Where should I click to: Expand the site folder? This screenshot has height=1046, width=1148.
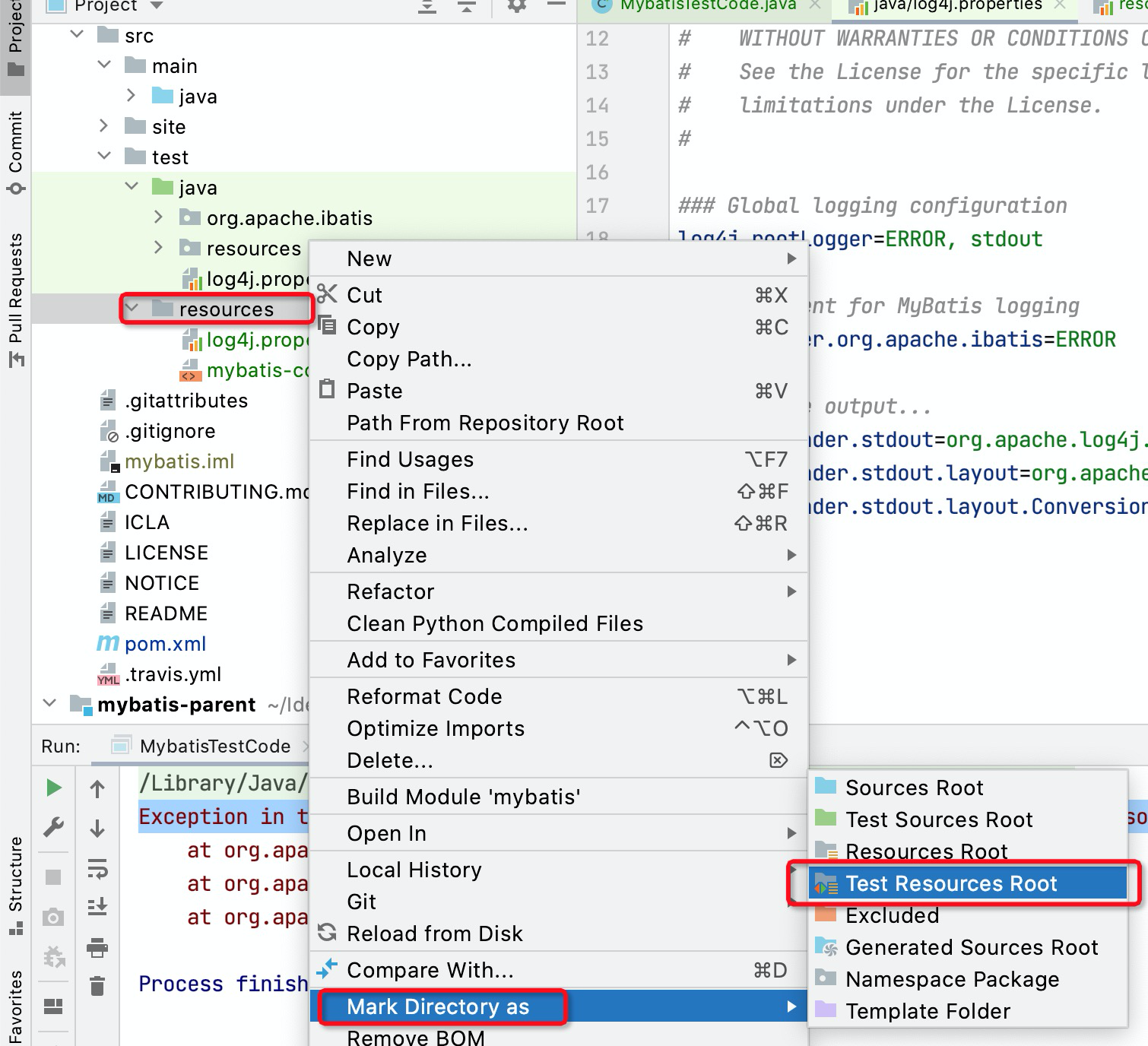pyautogui.click(x=105, y=126)
